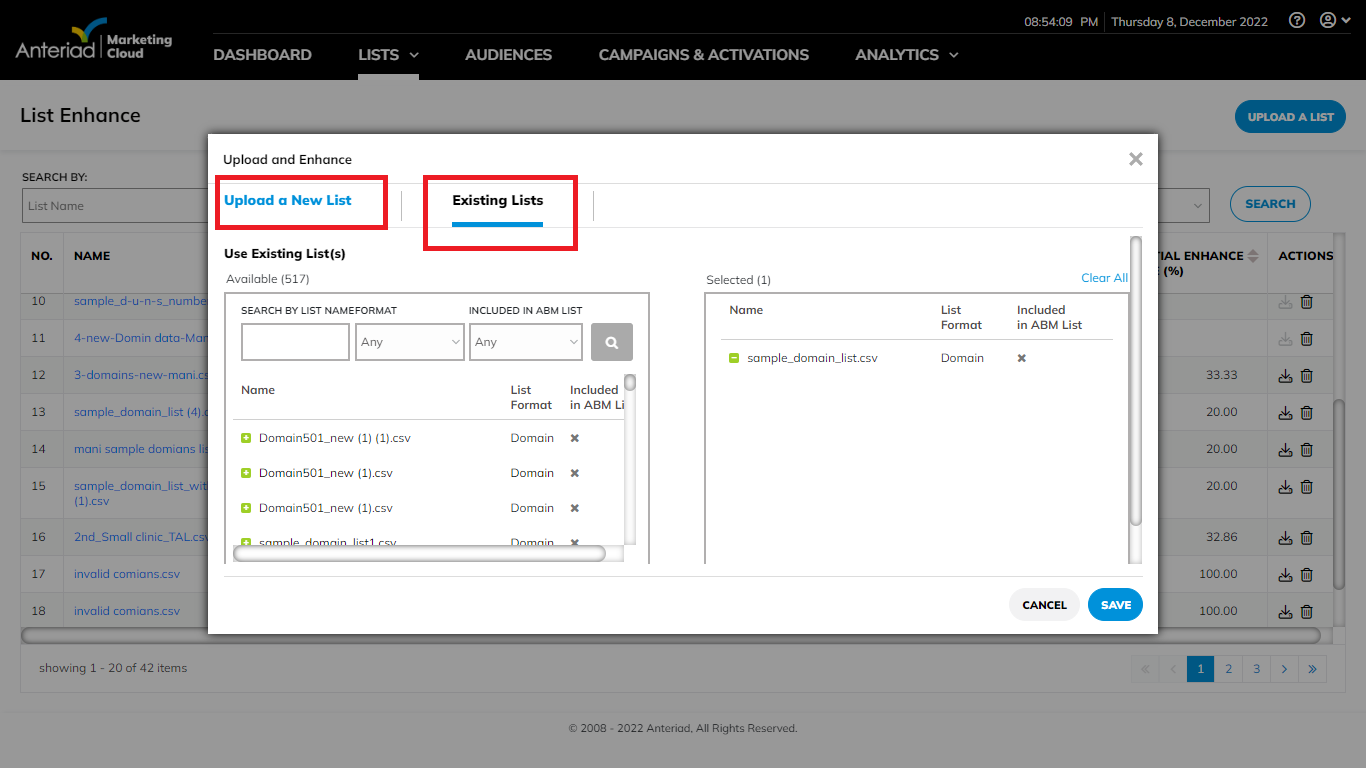Focus the background List Name search box
The height and width of the screenshot is (768, 1366).
[x=114, y=206]
